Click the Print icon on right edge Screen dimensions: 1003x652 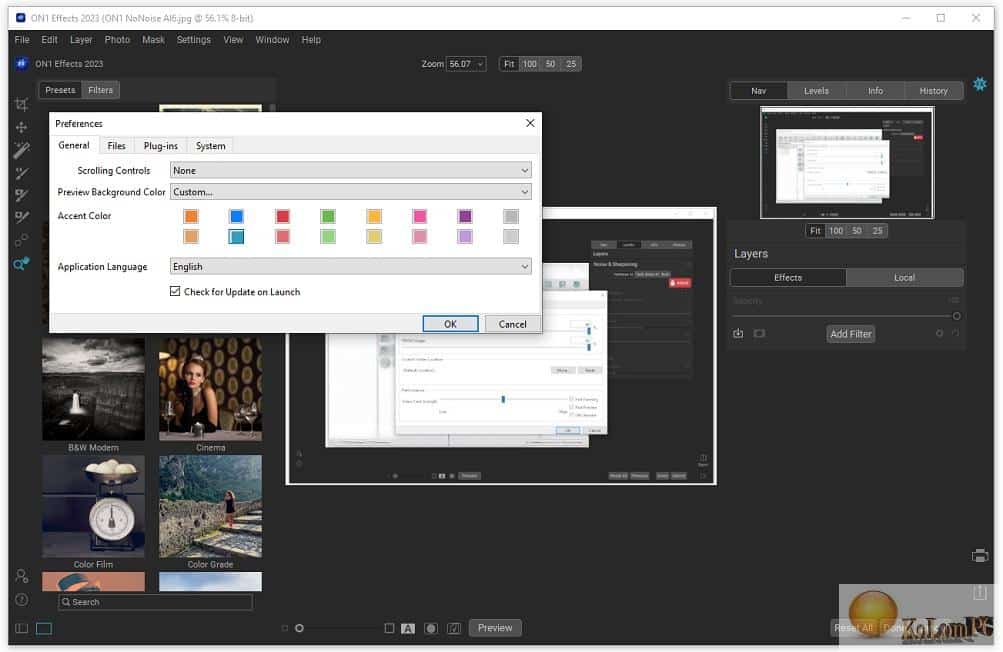[x=979, y=555]
